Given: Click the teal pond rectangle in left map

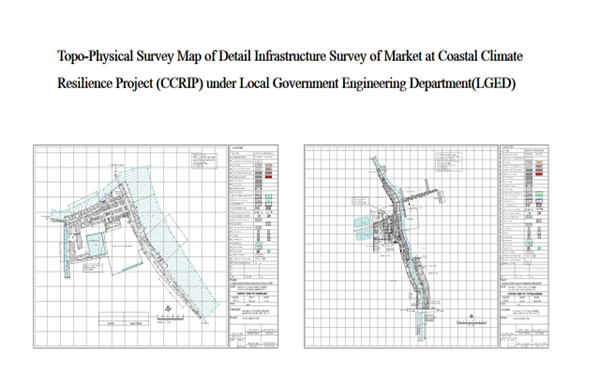Looking at the screenshot, I should coord(96,245).
